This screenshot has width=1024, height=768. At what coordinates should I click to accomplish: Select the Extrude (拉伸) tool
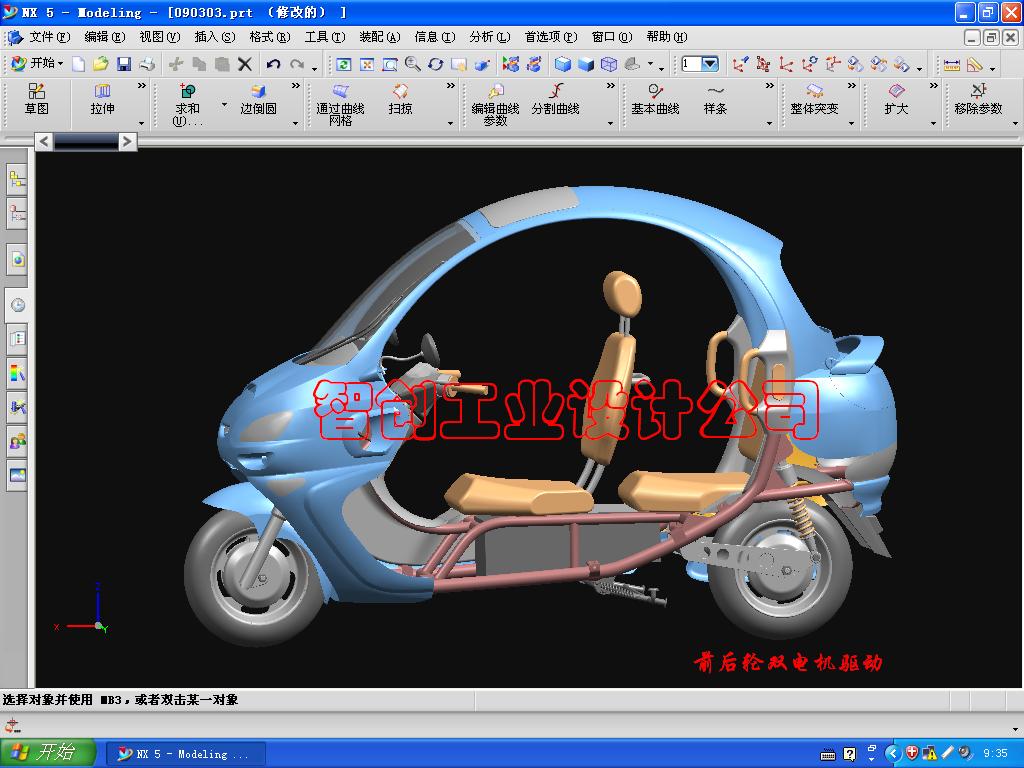pos(102,98)
